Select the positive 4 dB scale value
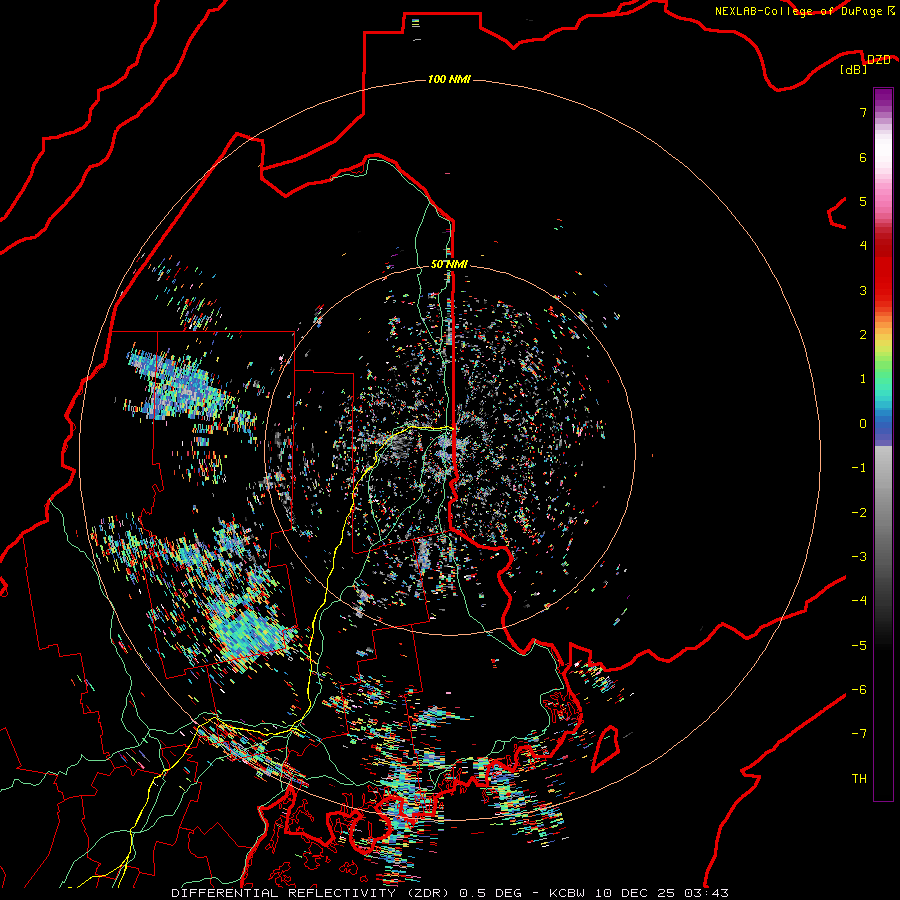 (863, 246)
